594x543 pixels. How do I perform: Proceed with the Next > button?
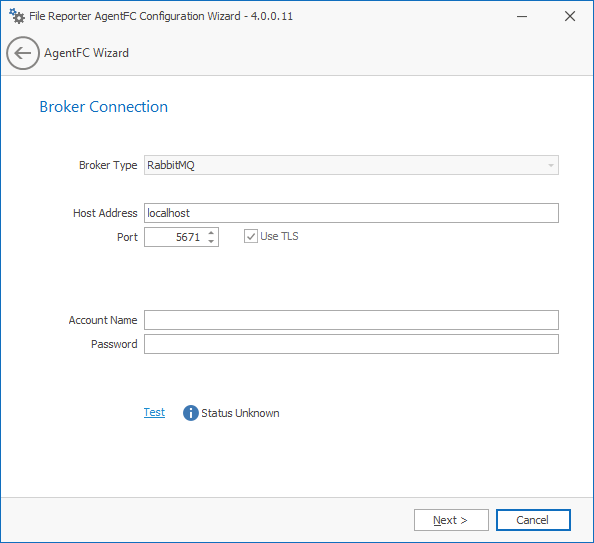[x=451, y=520]
